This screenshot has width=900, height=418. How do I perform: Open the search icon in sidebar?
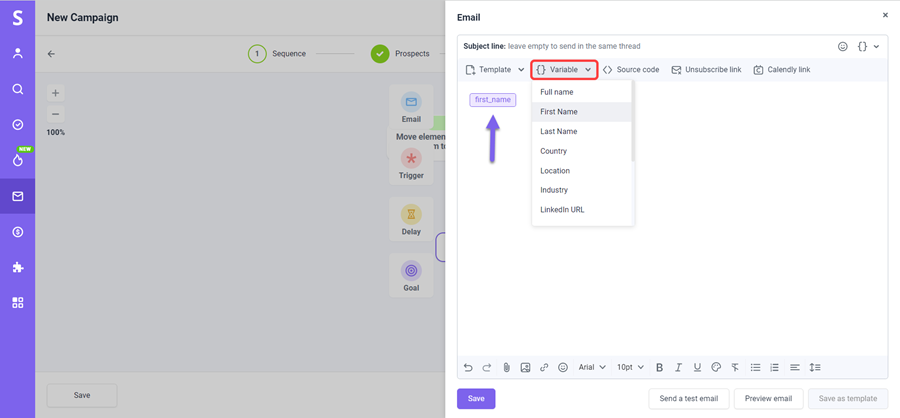18,89
